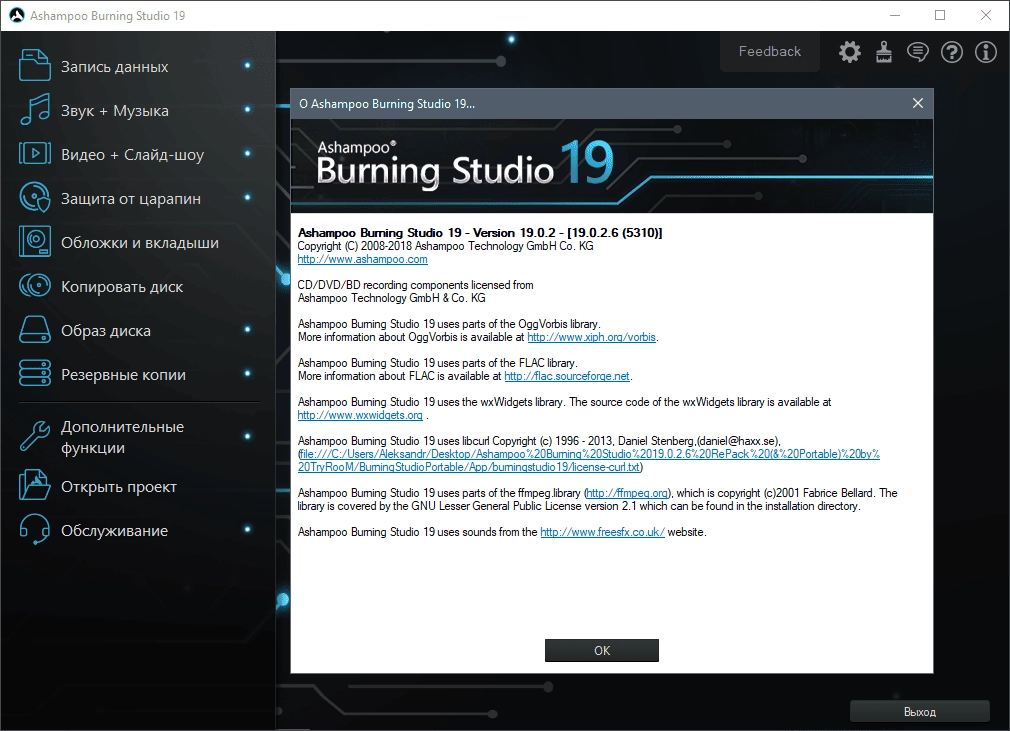Image resolution: width=1010 pixels, height=731 pixels.
Task: Click the Выход exit button
Action: point(919,712)
